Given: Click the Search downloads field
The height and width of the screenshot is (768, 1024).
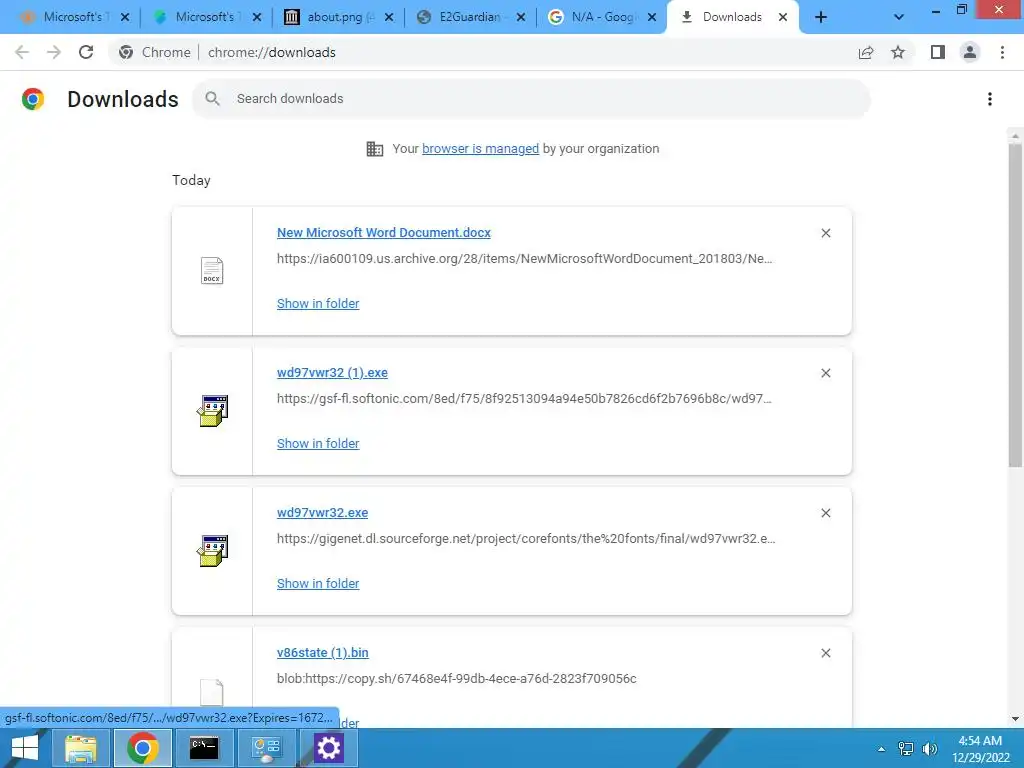Looking at the screenshot, I should click(x=531, y=99).
